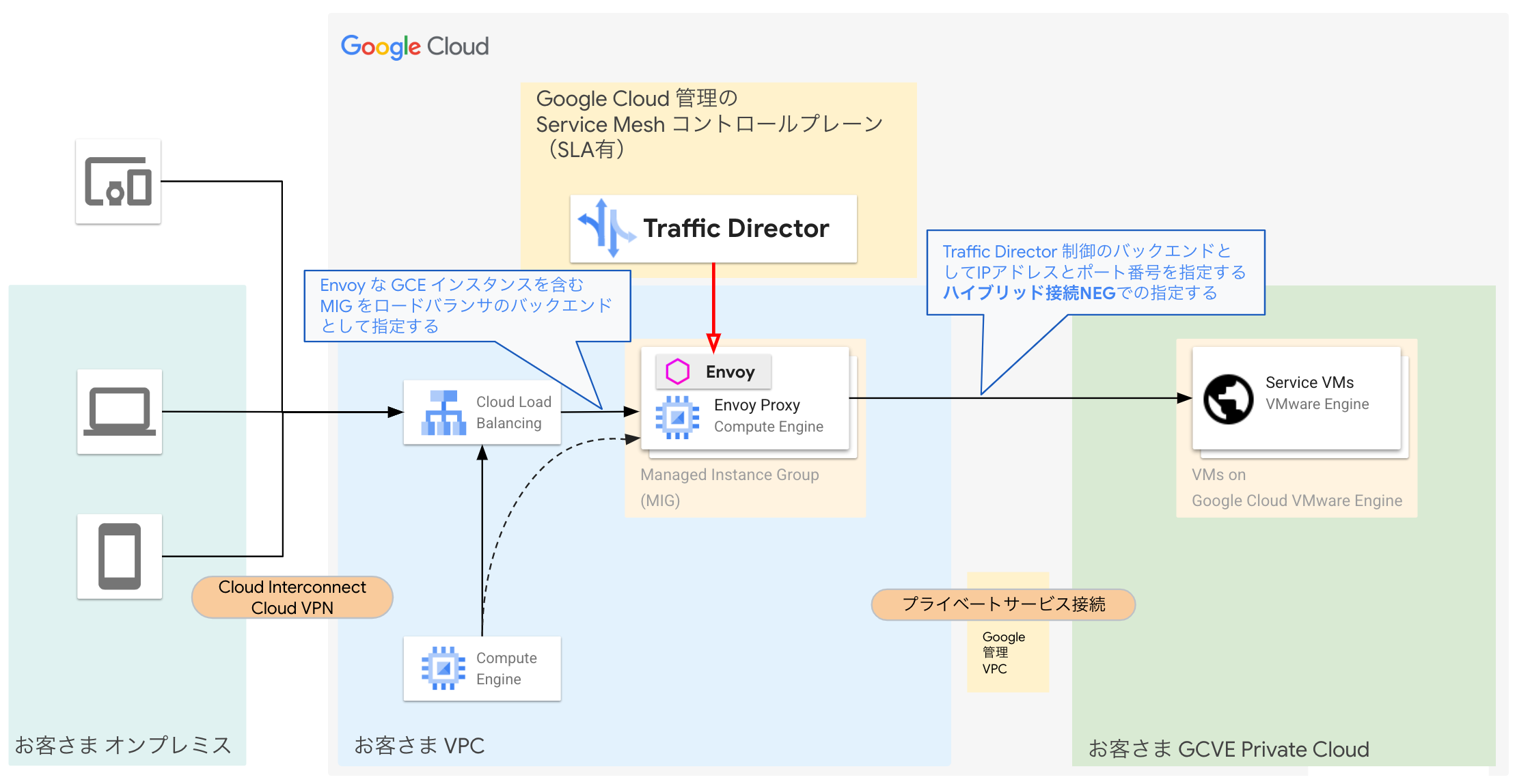Click the Traffic Director arrows icon
This screenshot has width=1517, height=784.
(x=606, y=229)
